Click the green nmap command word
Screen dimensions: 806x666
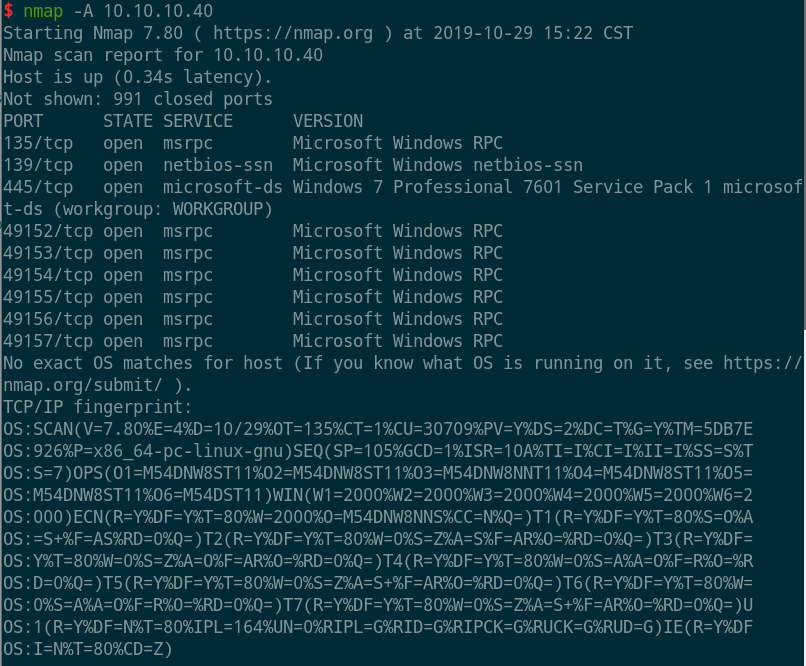point(43,11)
